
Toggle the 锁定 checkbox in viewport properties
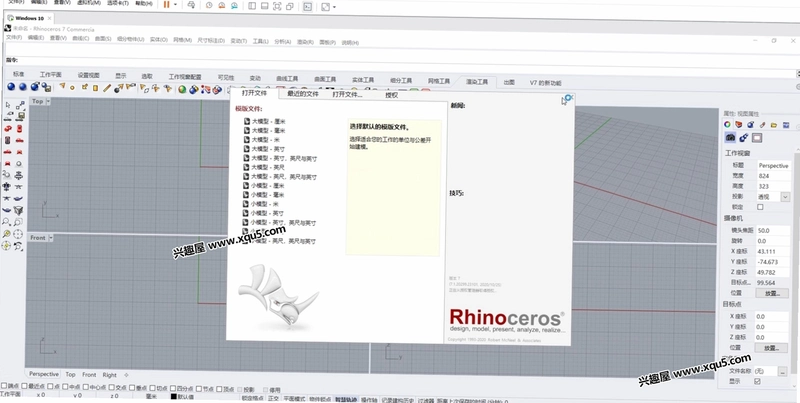point(760,207)
